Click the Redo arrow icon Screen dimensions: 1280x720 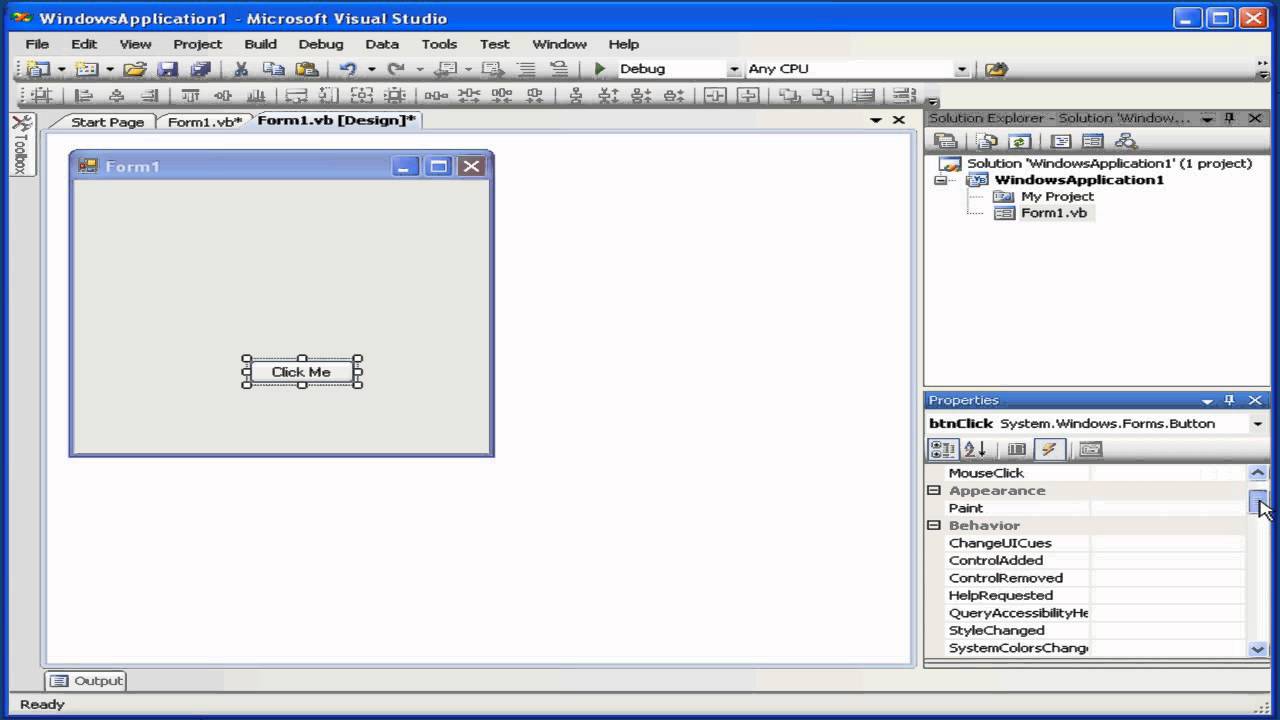coord(396,69)
